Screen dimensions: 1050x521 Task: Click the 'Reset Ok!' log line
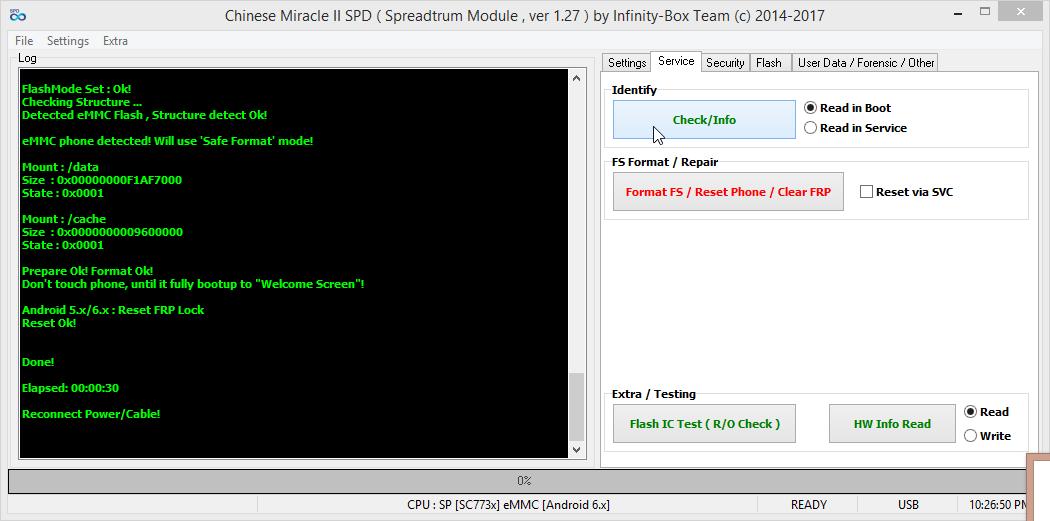[x=49, y=323]
